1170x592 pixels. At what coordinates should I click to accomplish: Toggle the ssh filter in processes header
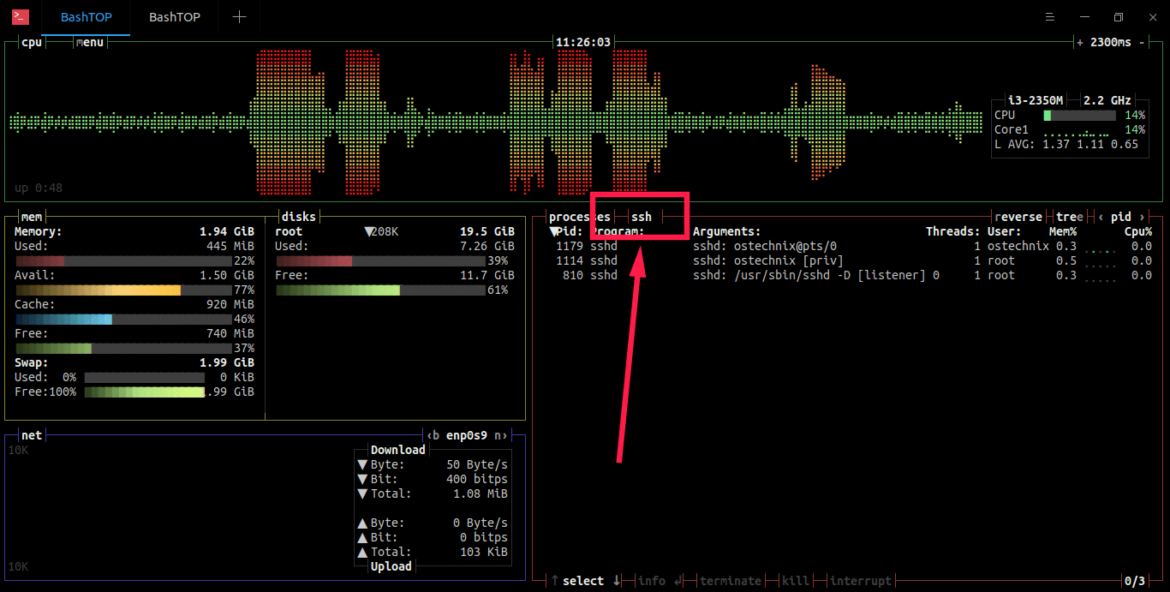[640, 216]
